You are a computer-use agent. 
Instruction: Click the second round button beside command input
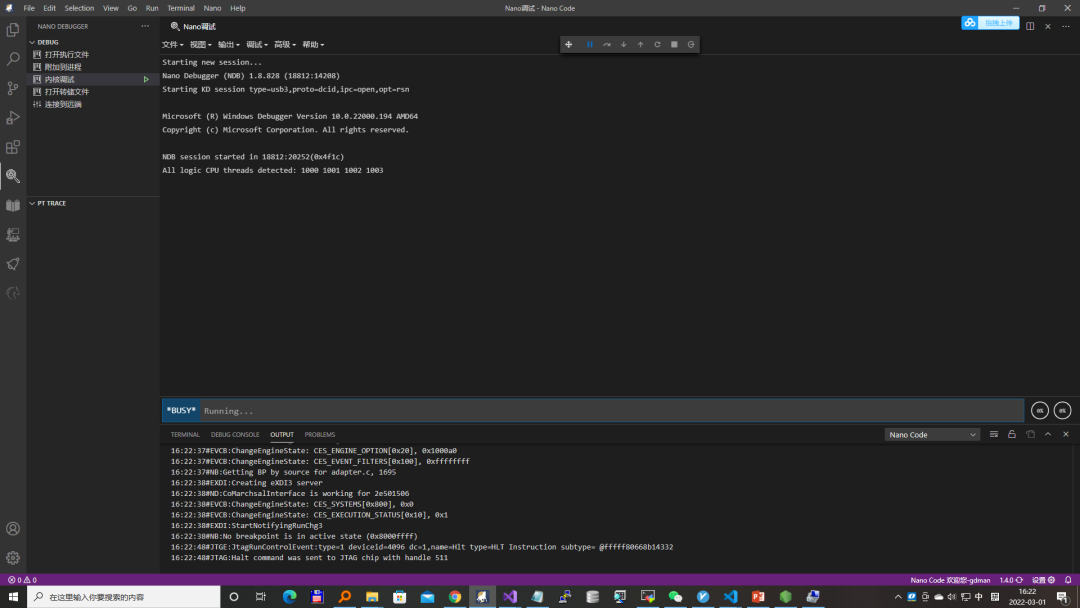1062,410
